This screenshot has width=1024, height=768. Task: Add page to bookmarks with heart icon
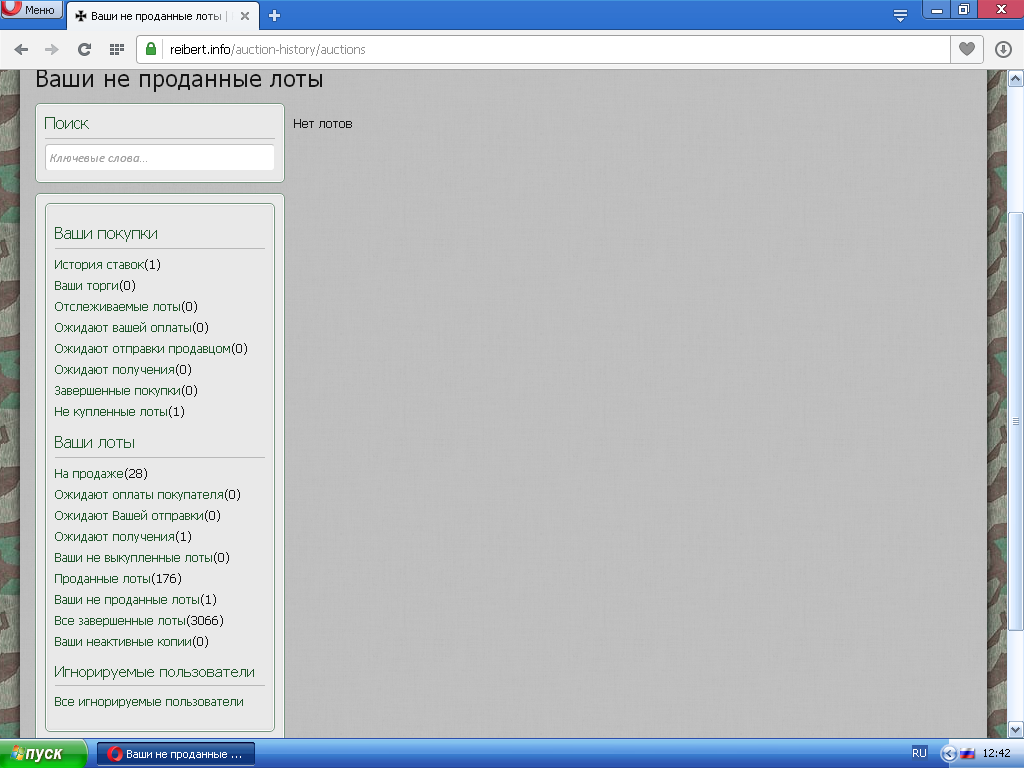(x=967, y=50)
